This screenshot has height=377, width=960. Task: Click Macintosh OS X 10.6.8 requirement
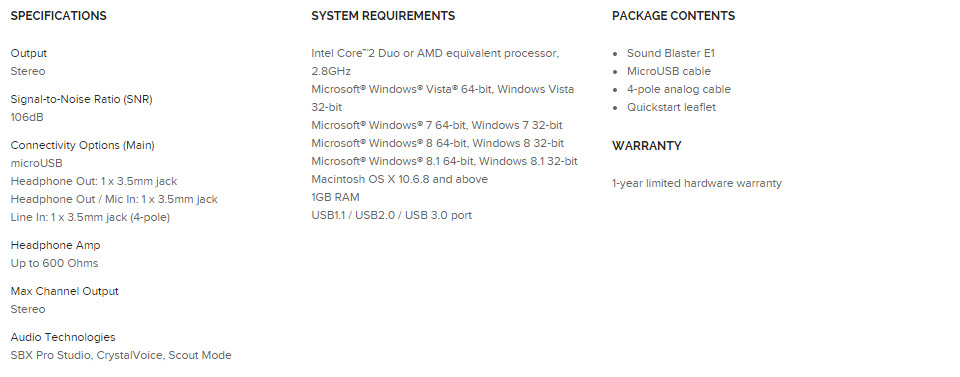(400, 179)
